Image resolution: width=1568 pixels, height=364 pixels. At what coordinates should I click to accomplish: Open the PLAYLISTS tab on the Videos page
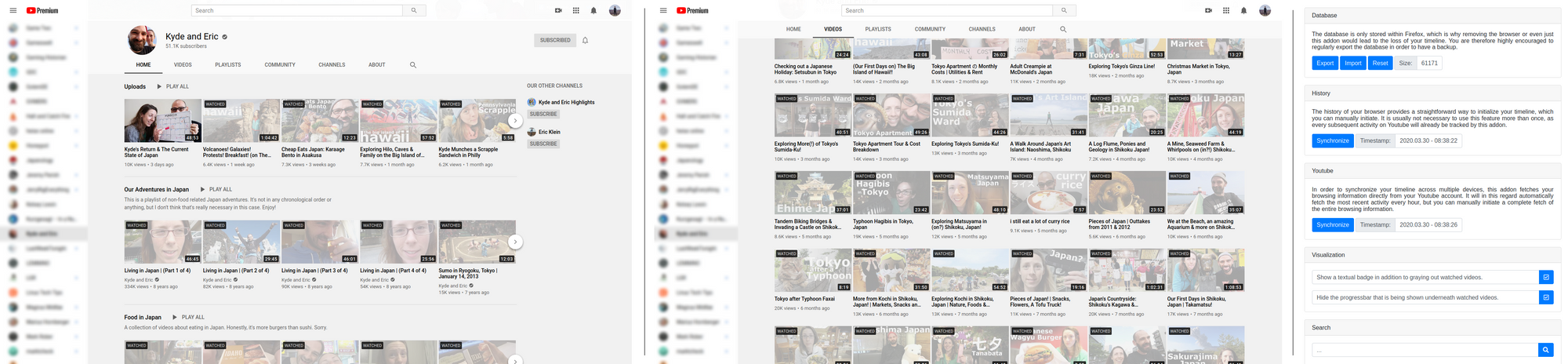878,29
